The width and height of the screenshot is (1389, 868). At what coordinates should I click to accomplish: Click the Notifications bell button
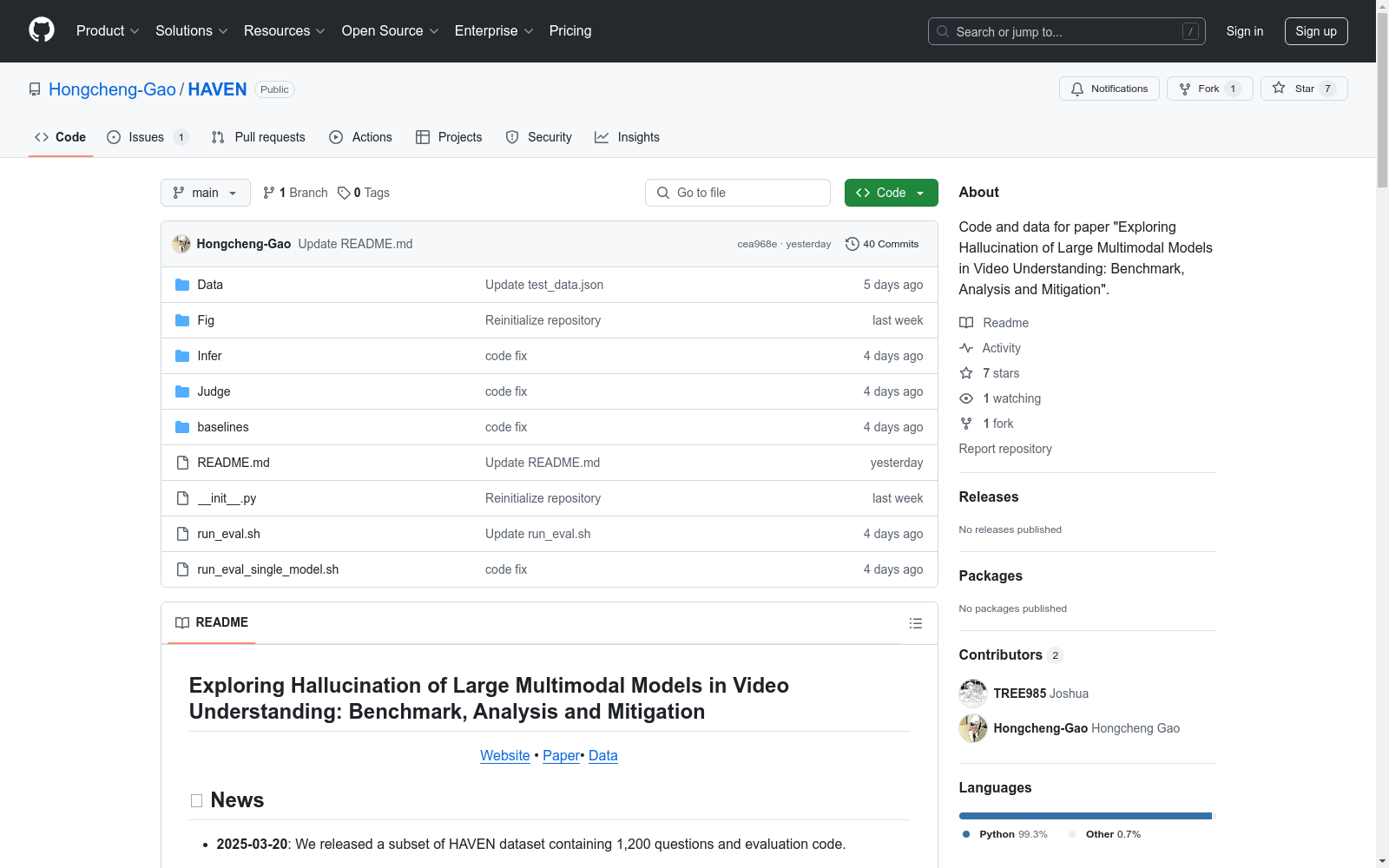pos(1109,89)
